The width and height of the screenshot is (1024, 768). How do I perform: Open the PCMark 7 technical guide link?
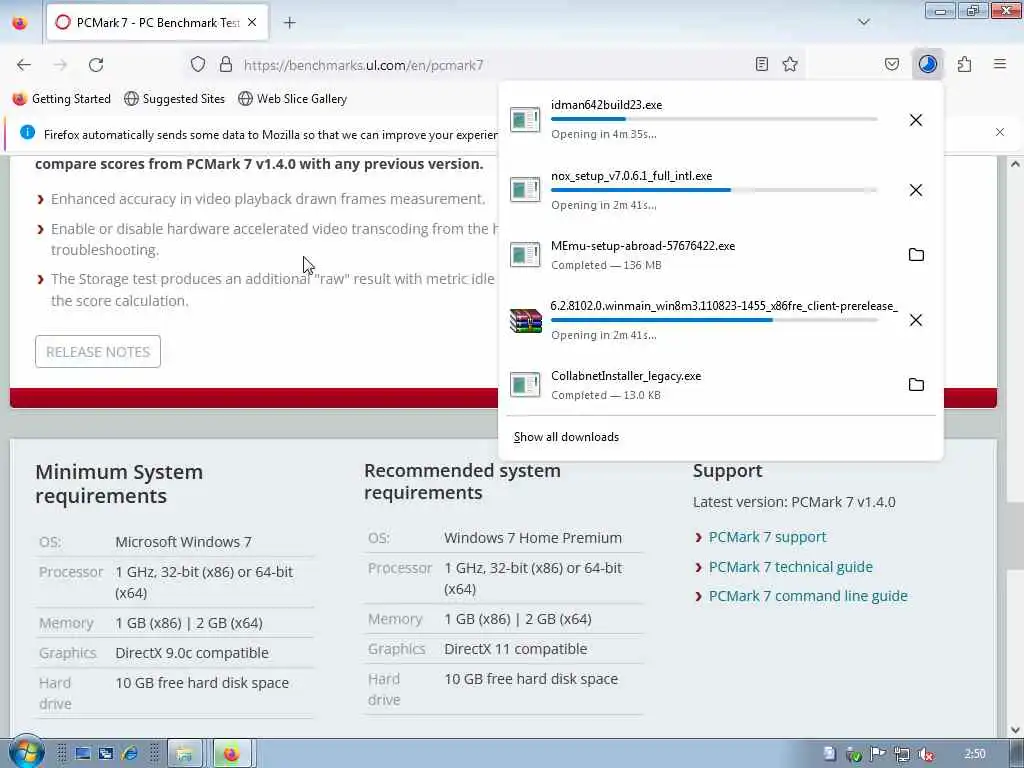point(790,567)
